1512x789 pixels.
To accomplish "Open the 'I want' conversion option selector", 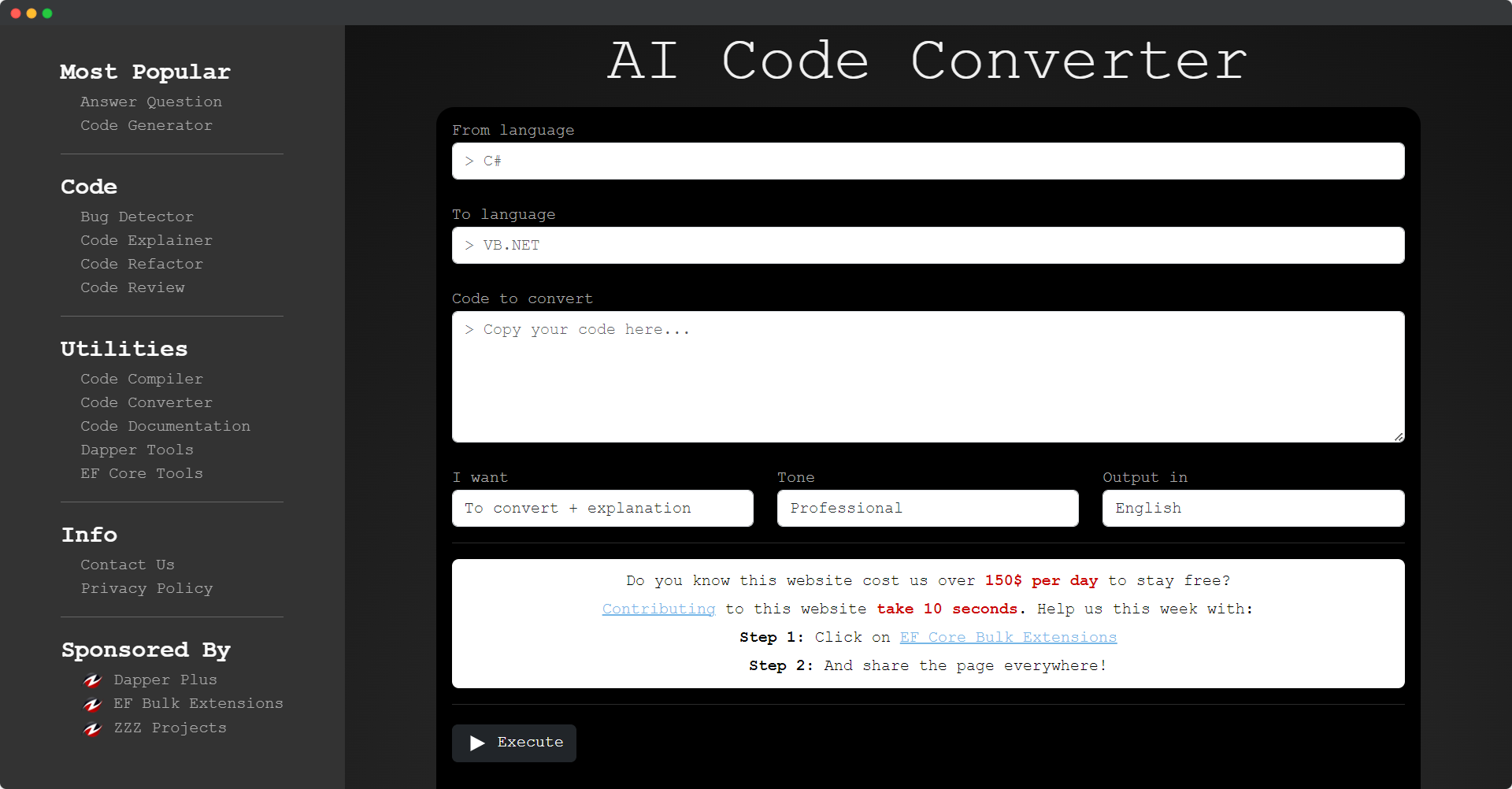I will (x=602, y=508).
